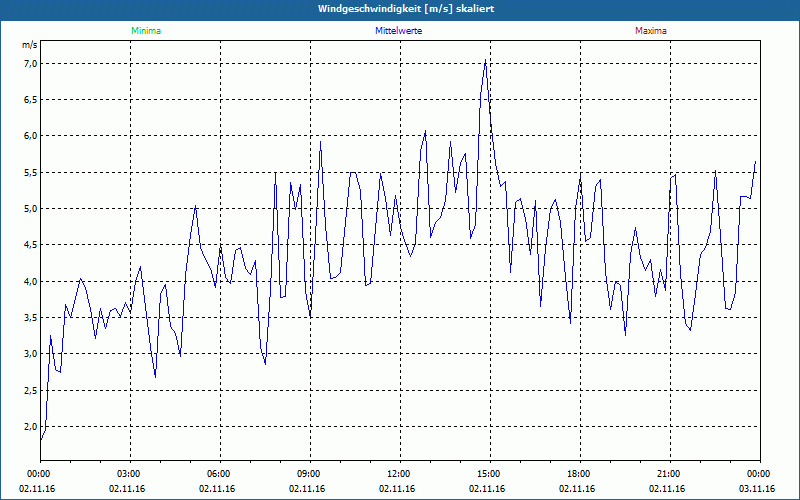Select the green Minima legend label
This screenshot has width=800, height=500.
146,31
